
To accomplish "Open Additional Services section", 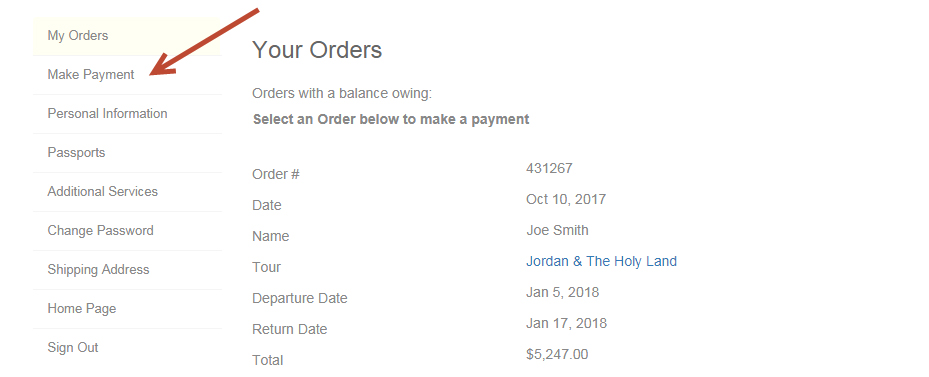I will click(x=127, y=192).
